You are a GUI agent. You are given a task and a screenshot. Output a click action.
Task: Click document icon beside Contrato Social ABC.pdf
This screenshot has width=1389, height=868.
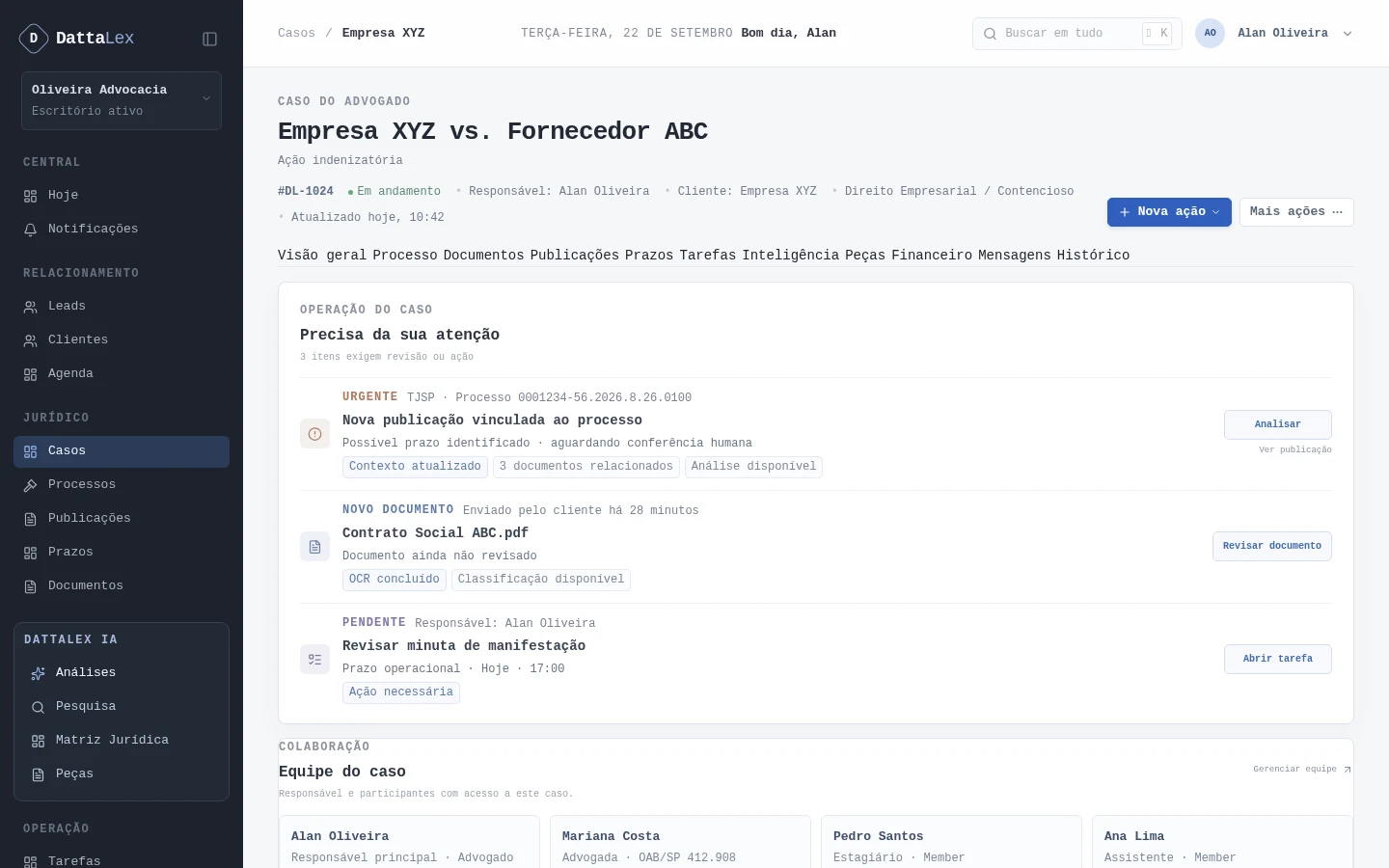pyautogui.click(x=314, y=547)
